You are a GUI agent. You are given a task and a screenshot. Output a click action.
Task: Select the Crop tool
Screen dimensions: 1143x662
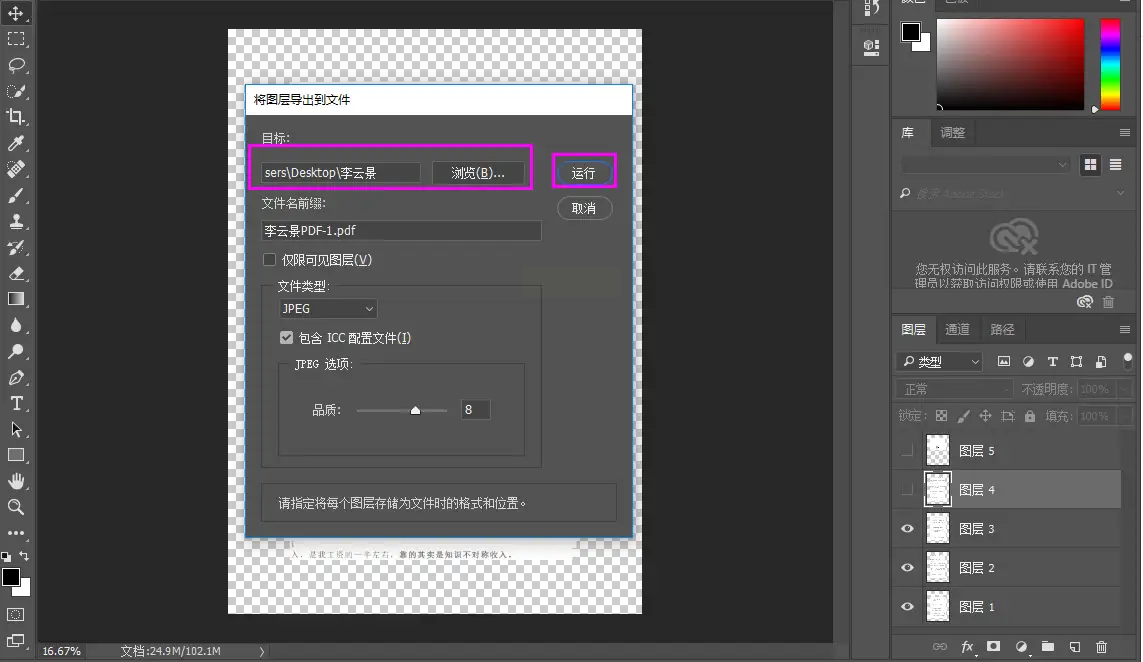pos(15,117)
